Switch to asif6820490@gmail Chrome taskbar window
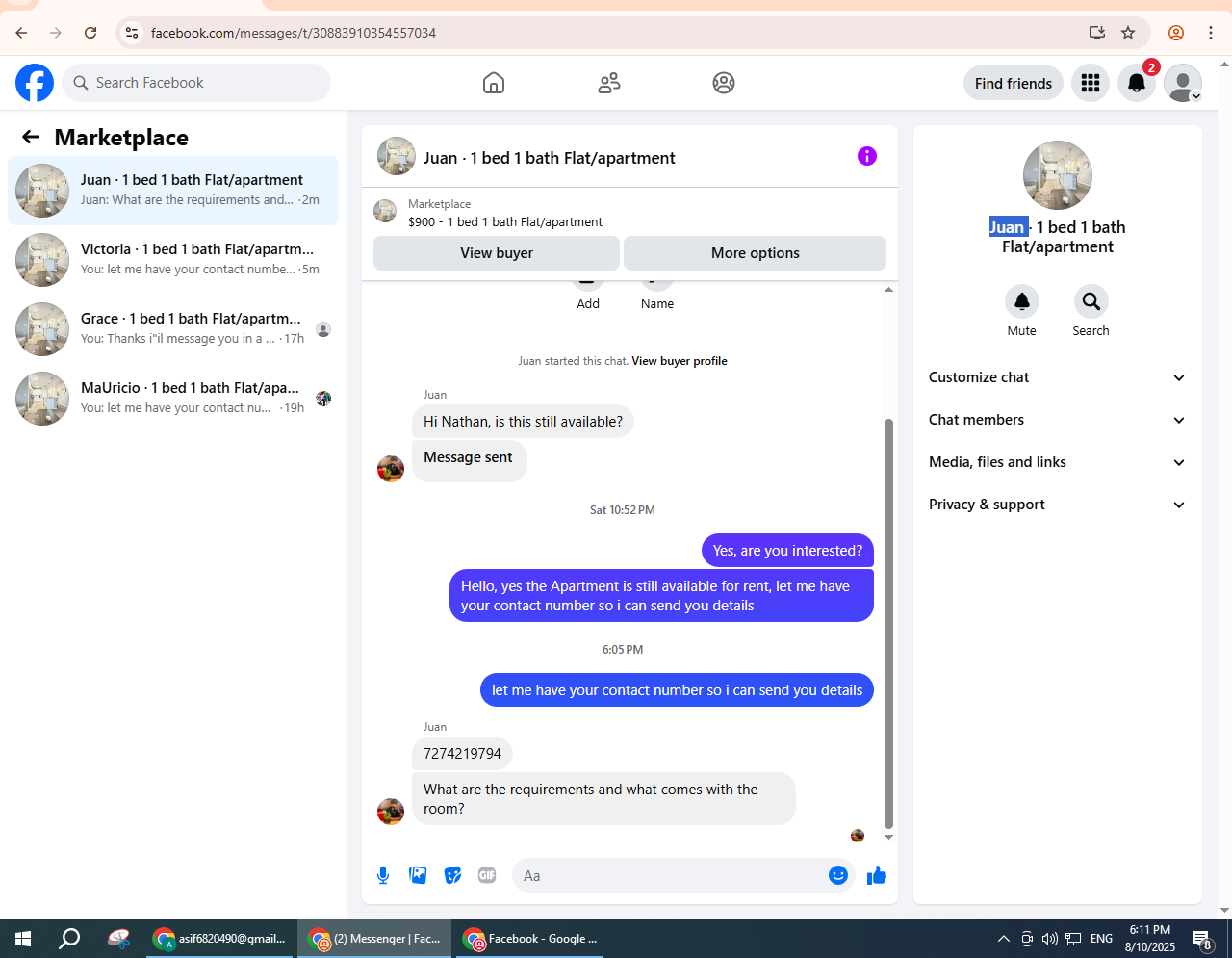This screenshot has height=958, width=1232. click(219, 939)
